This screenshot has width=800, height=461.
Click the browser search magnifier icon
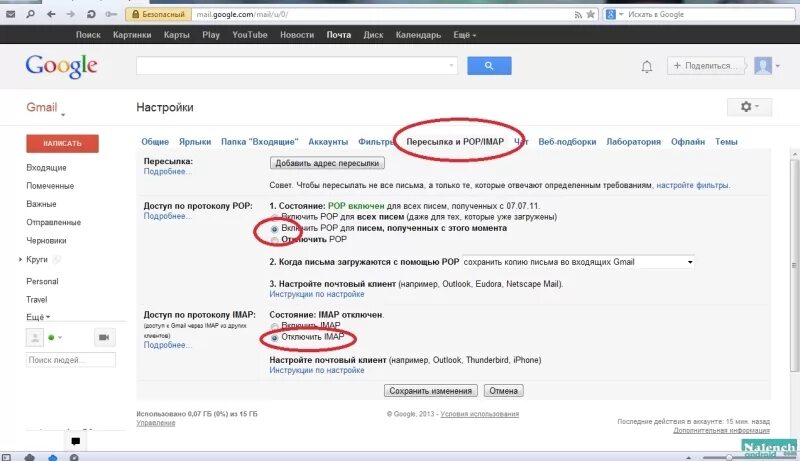[x=31, y=14]
